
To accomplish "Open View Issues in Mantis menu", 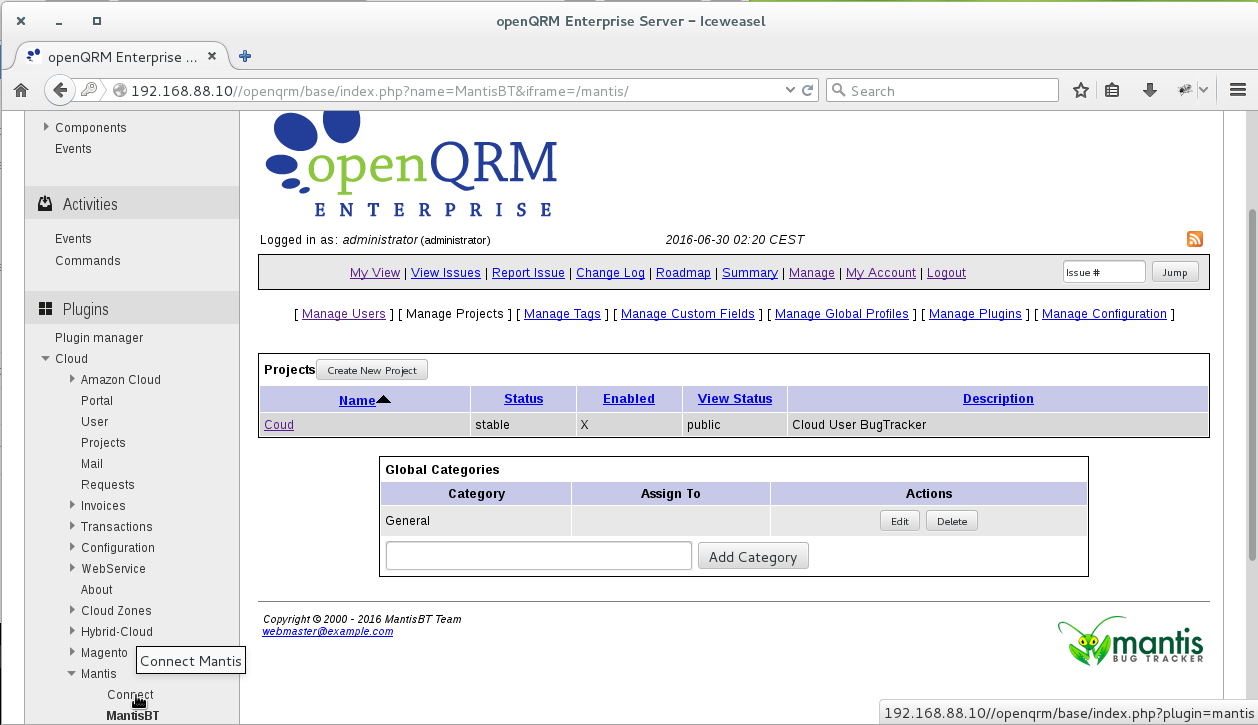I will point(446,273).
